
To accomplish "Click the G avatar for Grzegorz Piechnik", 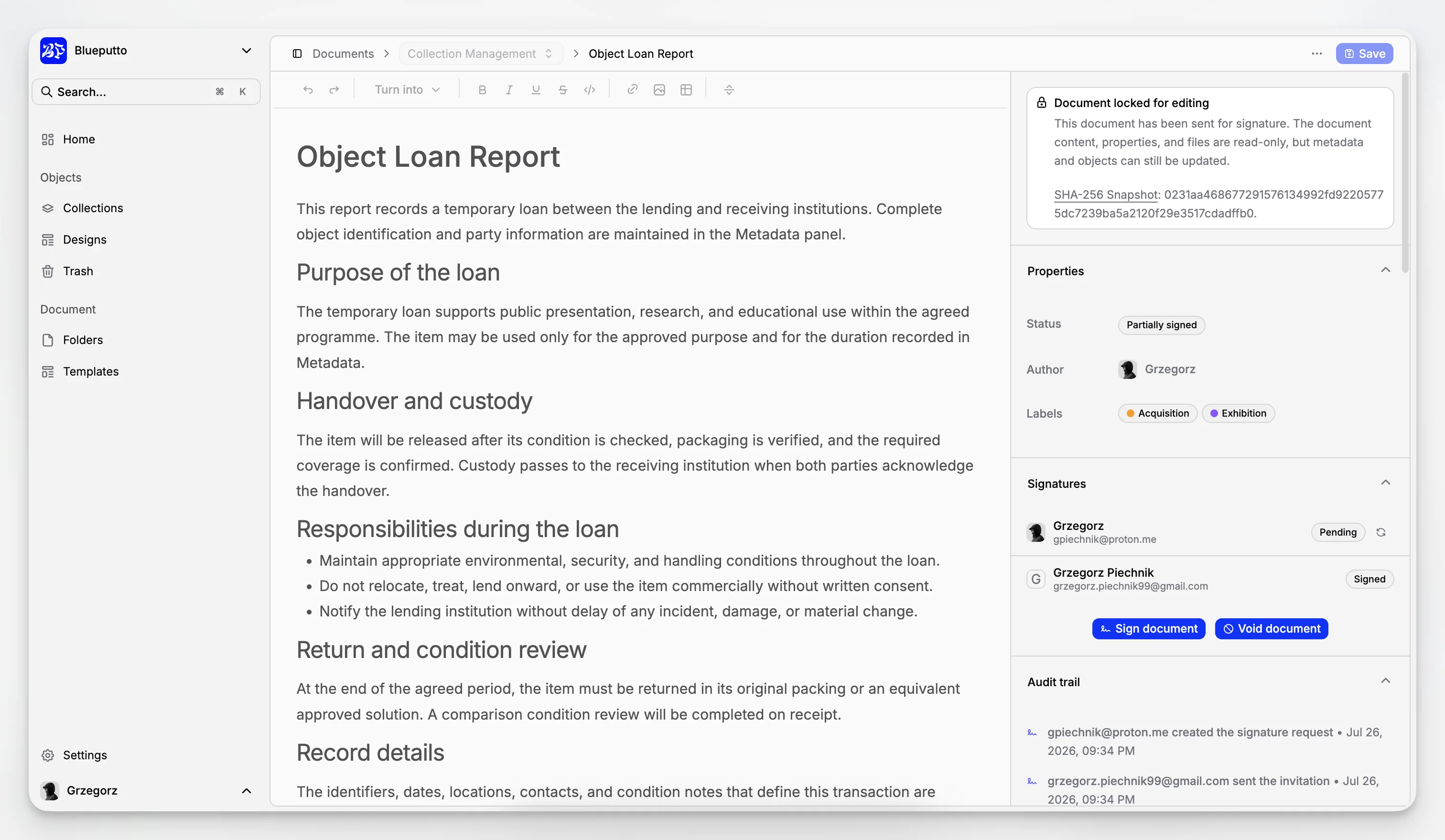I will (x=1035, y=579).
